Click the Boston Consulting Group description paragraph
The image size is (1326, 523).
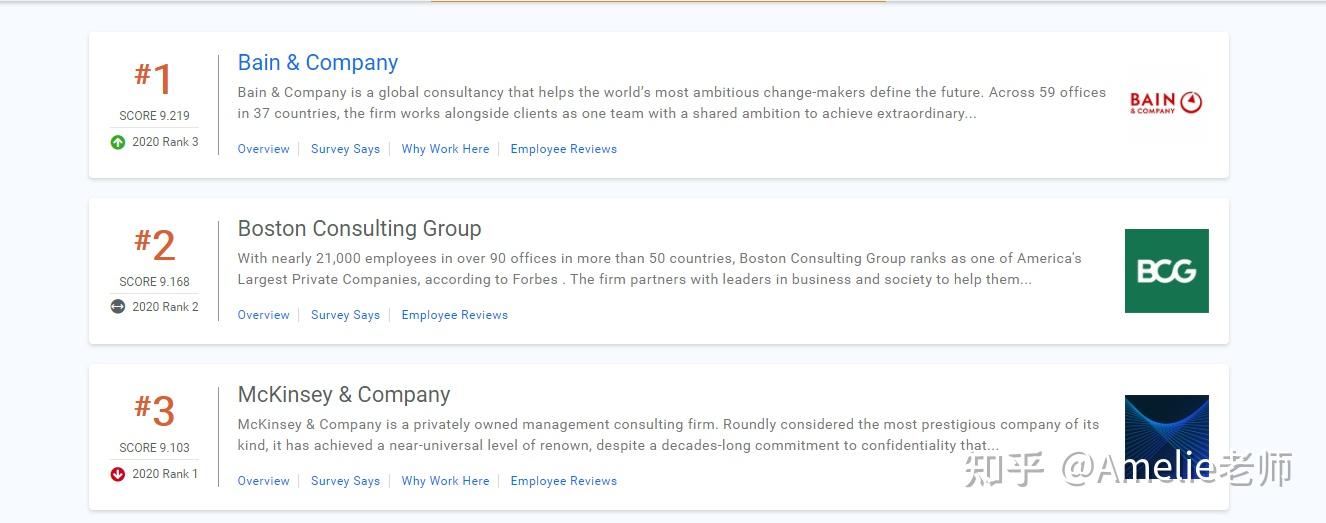[x=660, y=269]
